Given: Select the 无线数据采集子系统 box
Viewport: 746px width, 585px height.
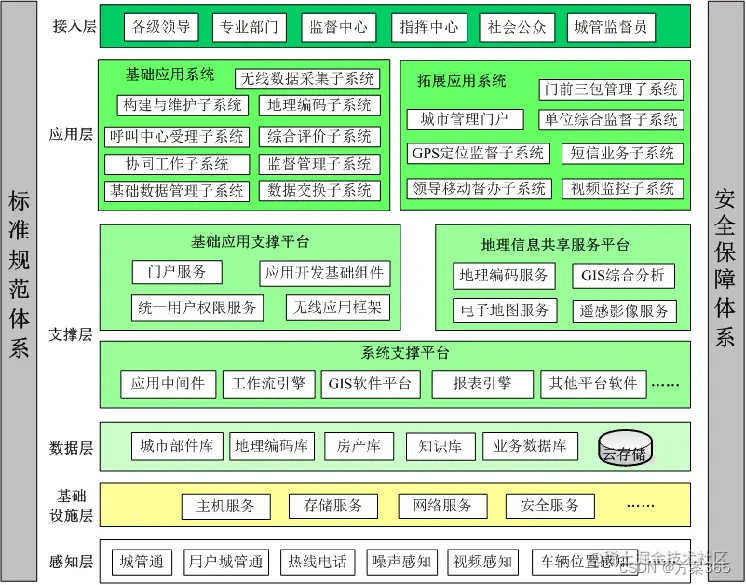Looking at the screenshot, I should [307, 79].
